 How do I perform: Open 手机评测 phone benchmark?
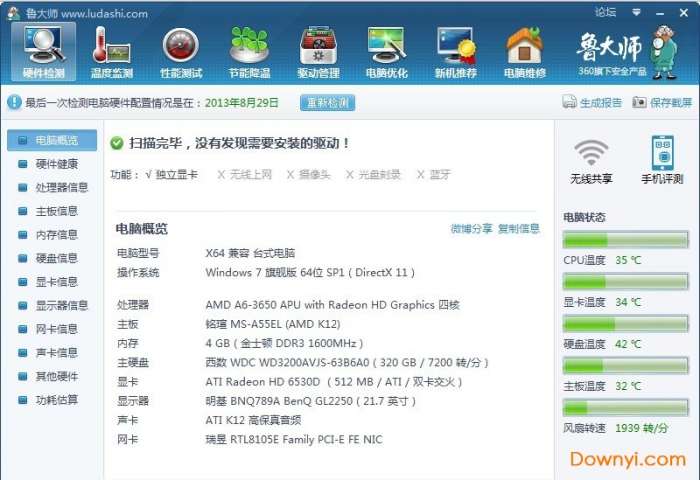pyautogui.click(x=662, y=160)
